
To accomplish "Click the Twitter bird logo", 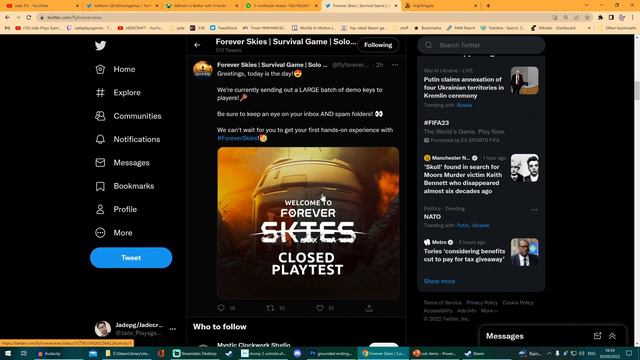I will pyautogui.click(x=100, y=45).
